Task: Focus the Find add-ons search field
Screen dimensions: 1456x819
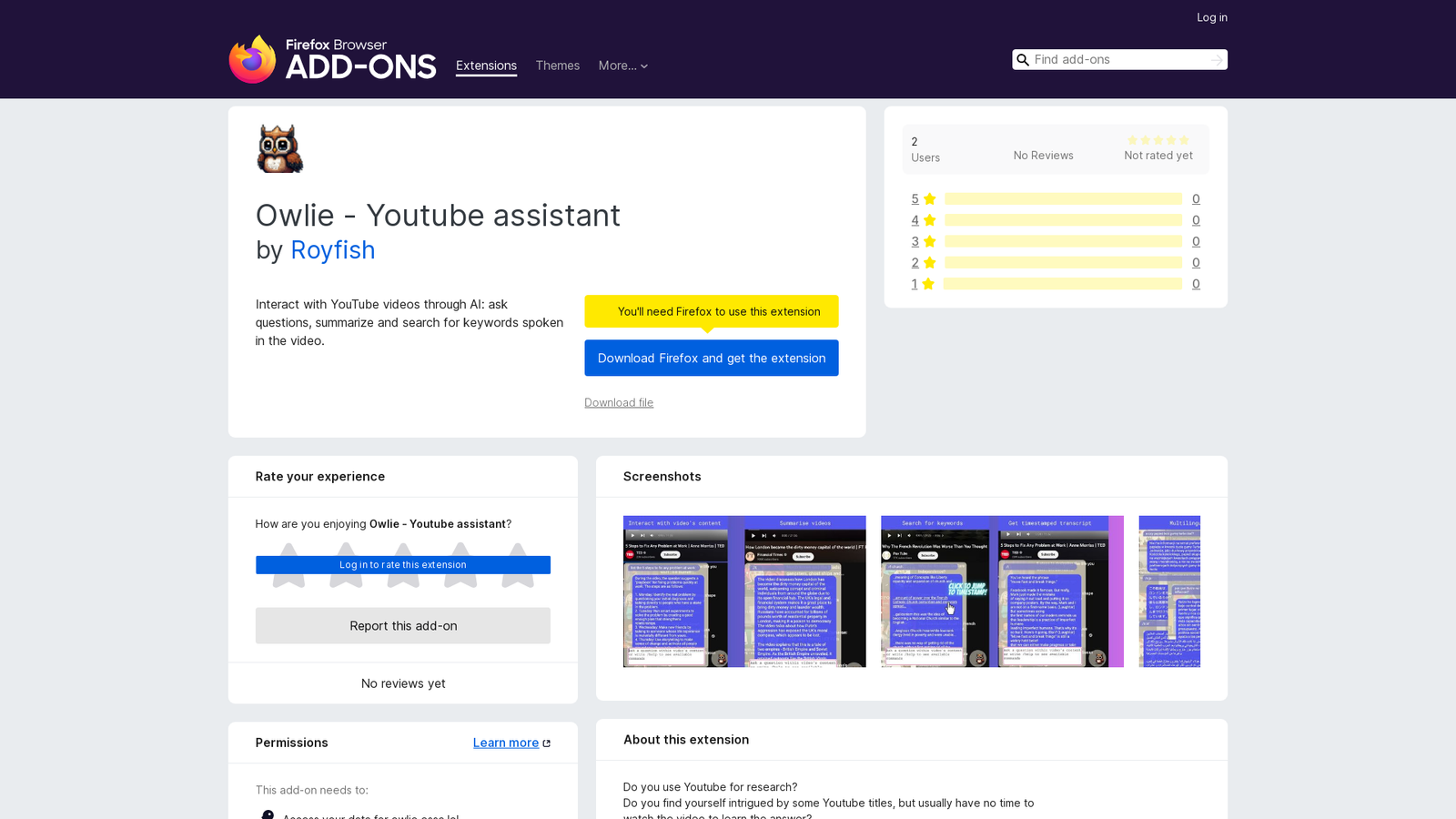Action: [x=1119, y=60]
